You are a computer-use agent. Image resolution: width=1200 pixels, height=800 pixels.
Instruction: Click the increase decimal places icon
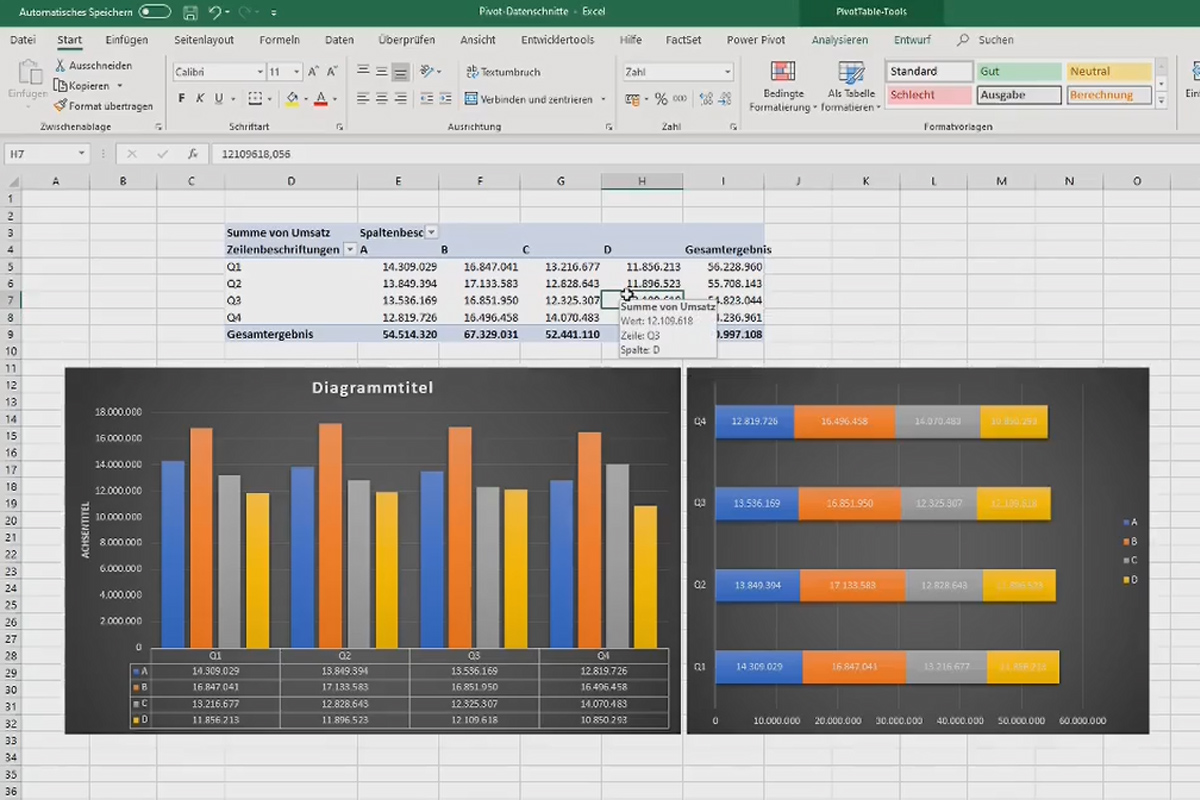706,98
